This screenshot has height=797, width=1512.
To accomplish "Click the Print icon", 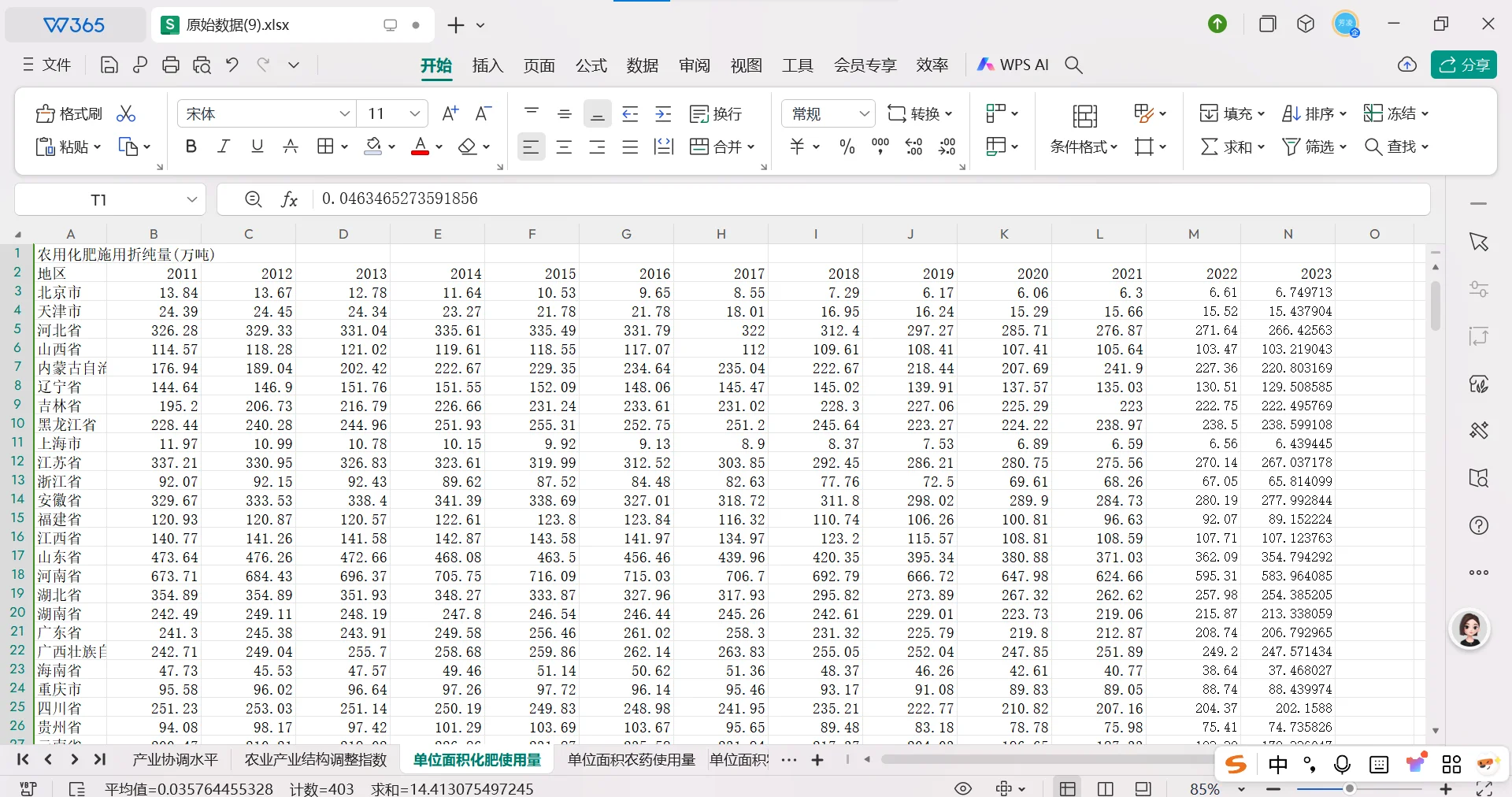I will [171, 65].
